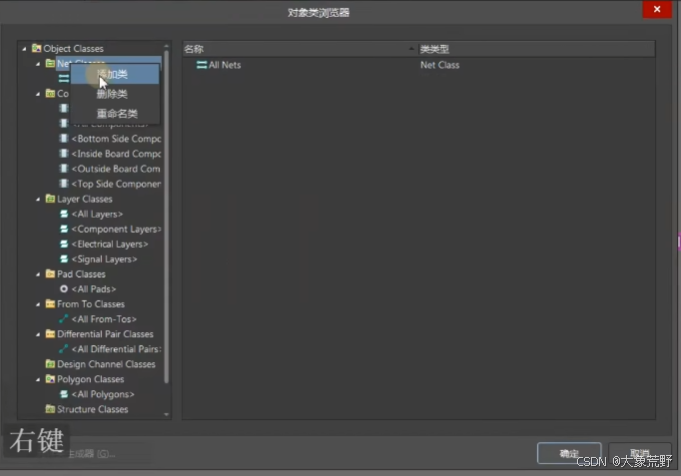Select <Top Side Components> tree item
This screenshot has height=476, width=681.
click(x=116, y=184)
